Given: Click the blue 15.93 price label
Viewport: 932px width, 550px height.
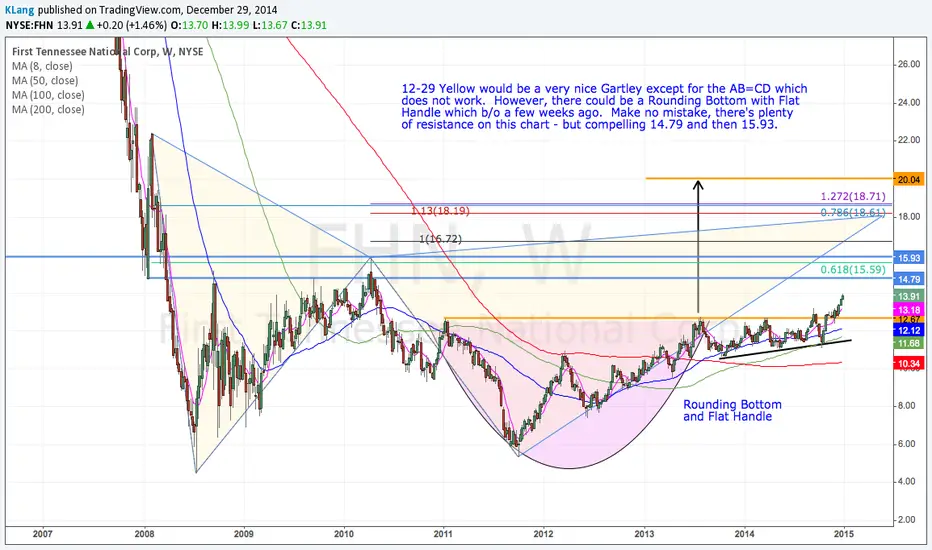Looking at the screenshot, I should pos(909,257).
